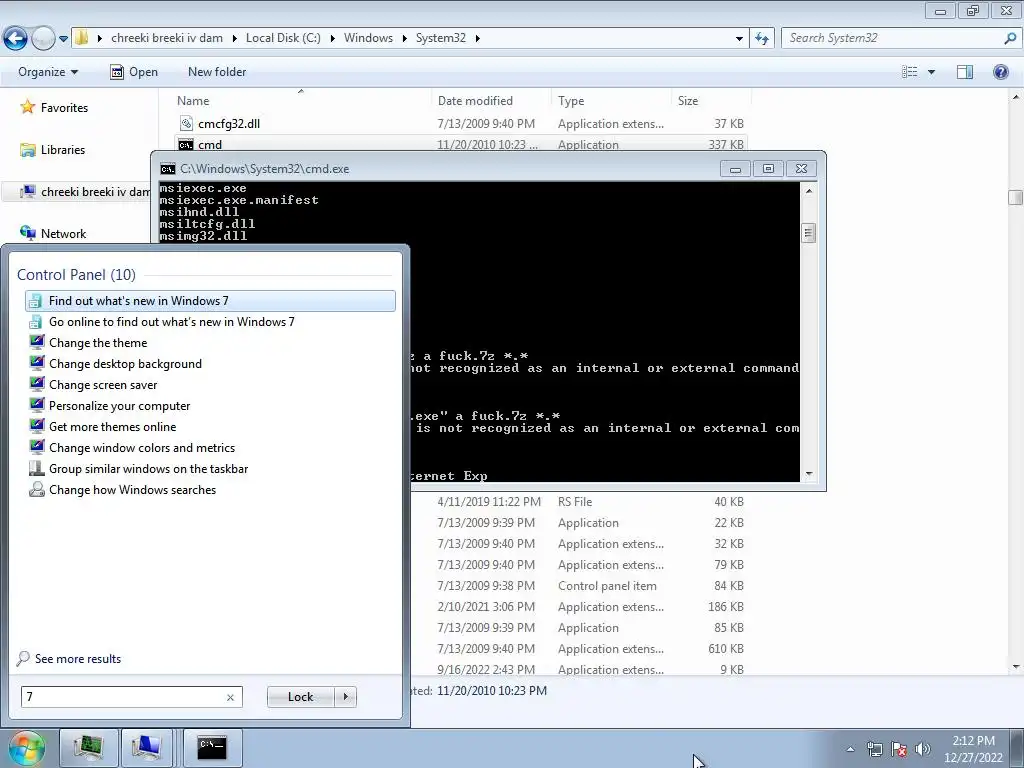1024x768 pixels.
Task: Open Find out what's new in Windows 7
Action: click(x=210, y=300)
